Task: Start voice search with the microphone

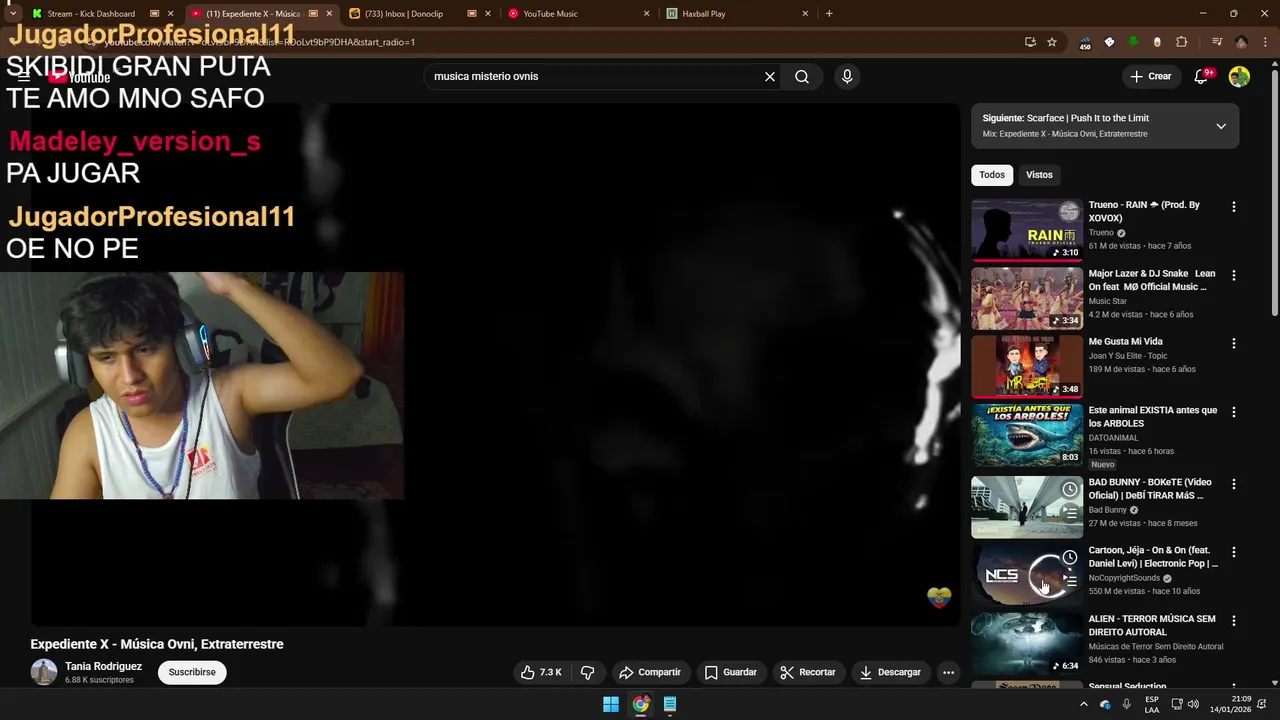Action: pyautogui.click(x=847, y=76)
